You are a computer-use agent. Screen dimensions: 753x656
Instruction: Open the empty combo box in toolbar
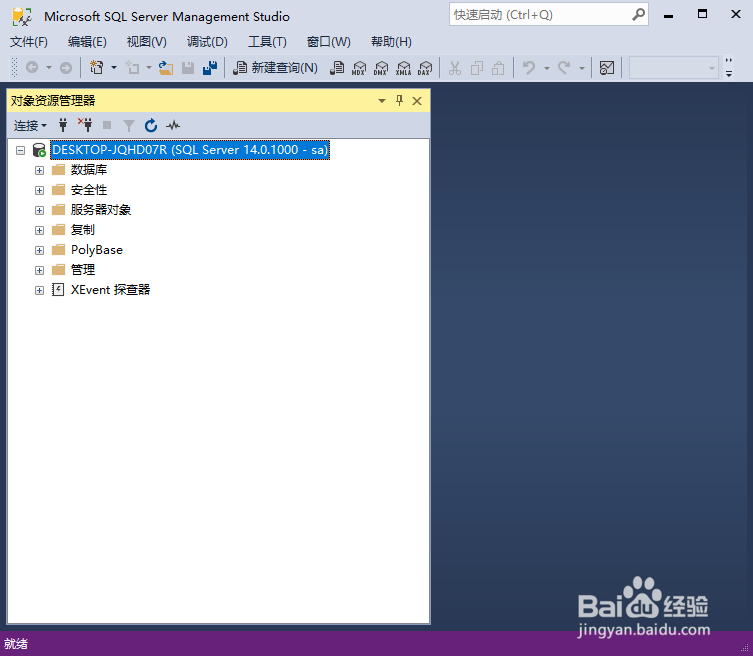(674, 68)
